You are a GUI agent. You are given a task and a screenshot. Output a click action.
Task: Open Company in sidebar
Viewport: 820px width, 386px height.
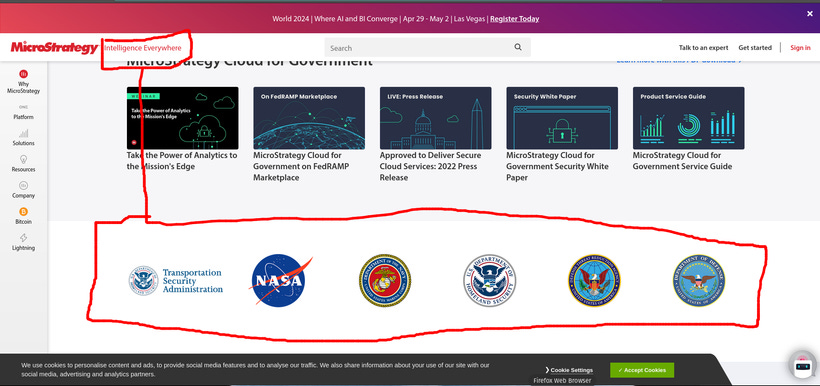point(24,190)
